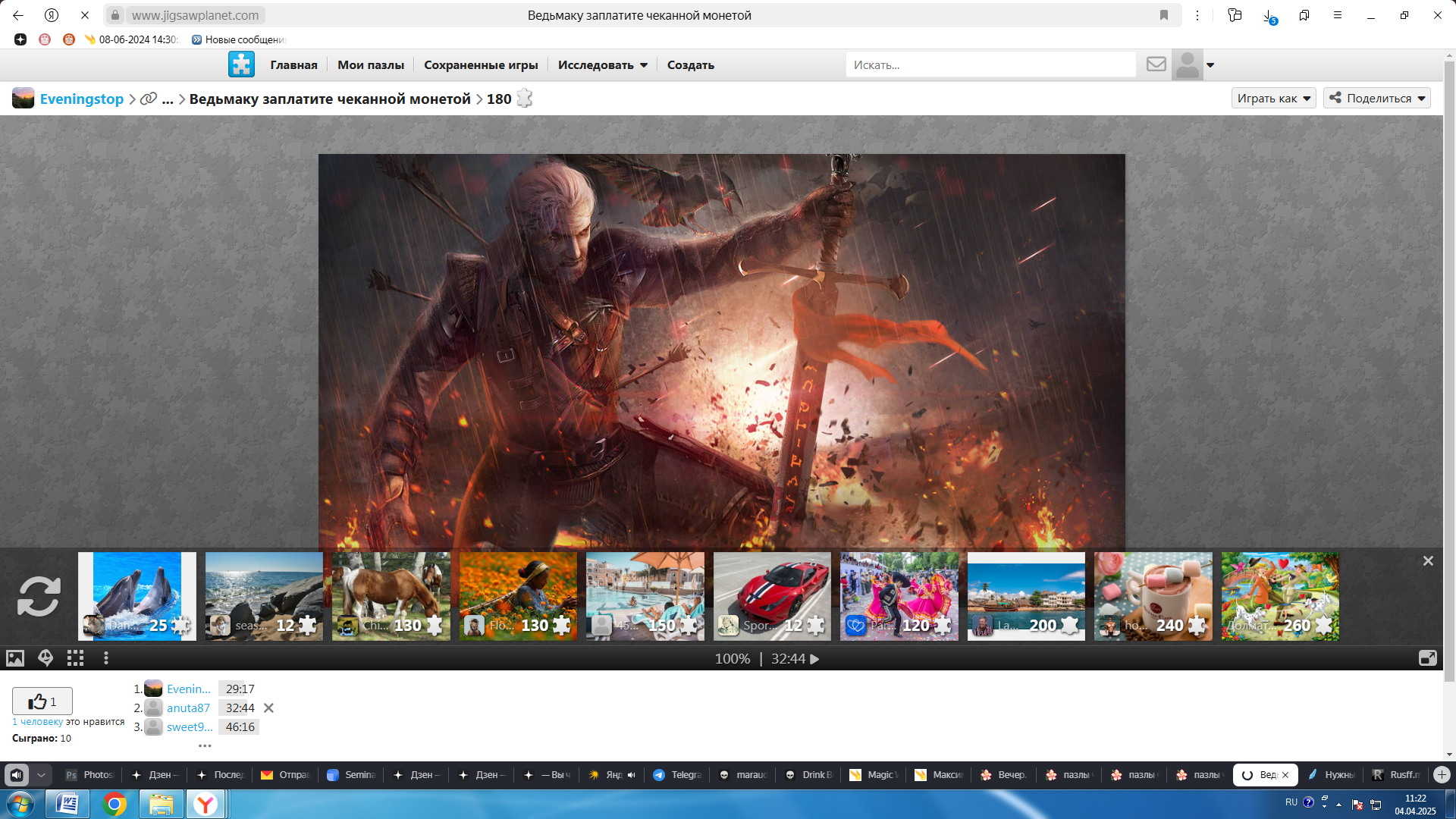1456x819 pixels.
Task: Click the "Искать..." search field
Action: tap(990, 65)
